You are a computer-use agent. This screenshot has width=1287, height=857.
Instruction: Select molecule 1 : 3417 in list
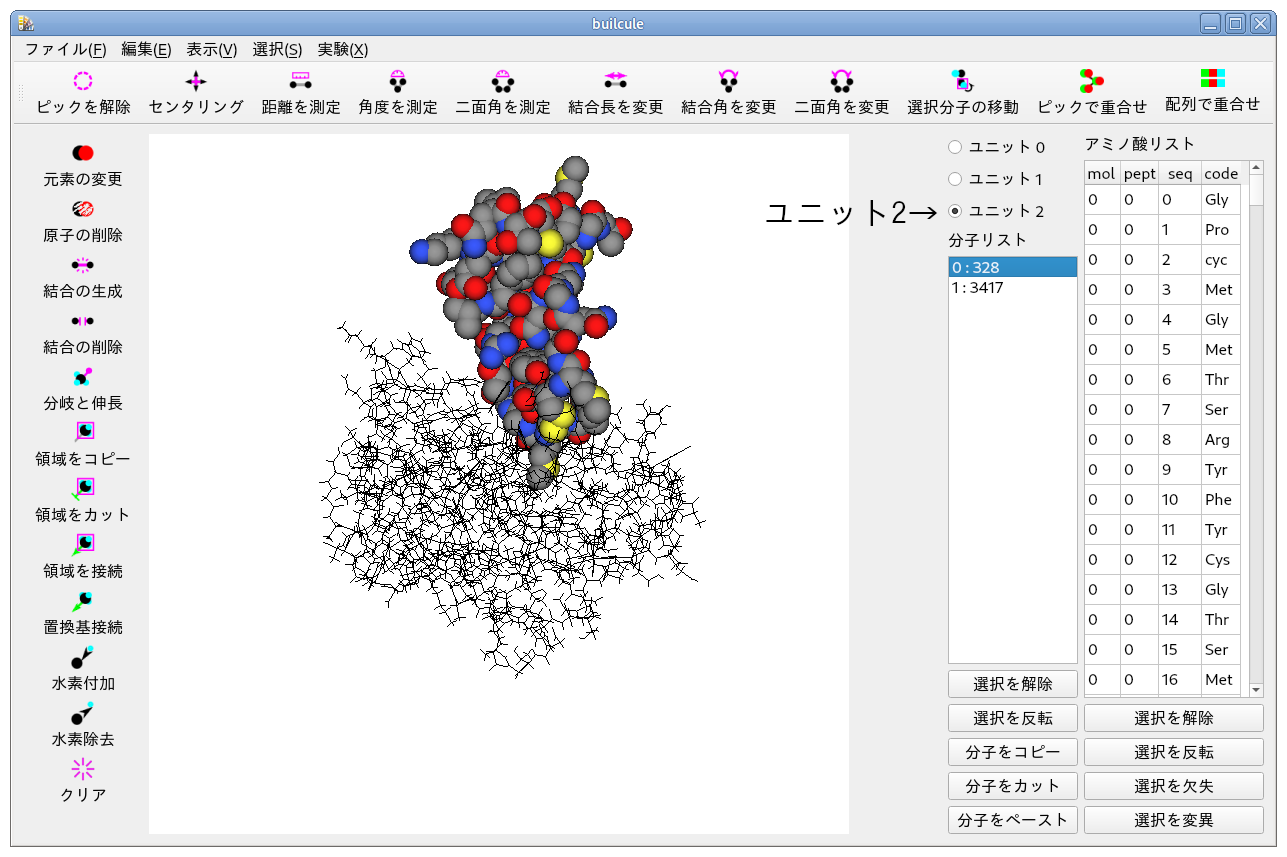click(x=1012, y=288)
